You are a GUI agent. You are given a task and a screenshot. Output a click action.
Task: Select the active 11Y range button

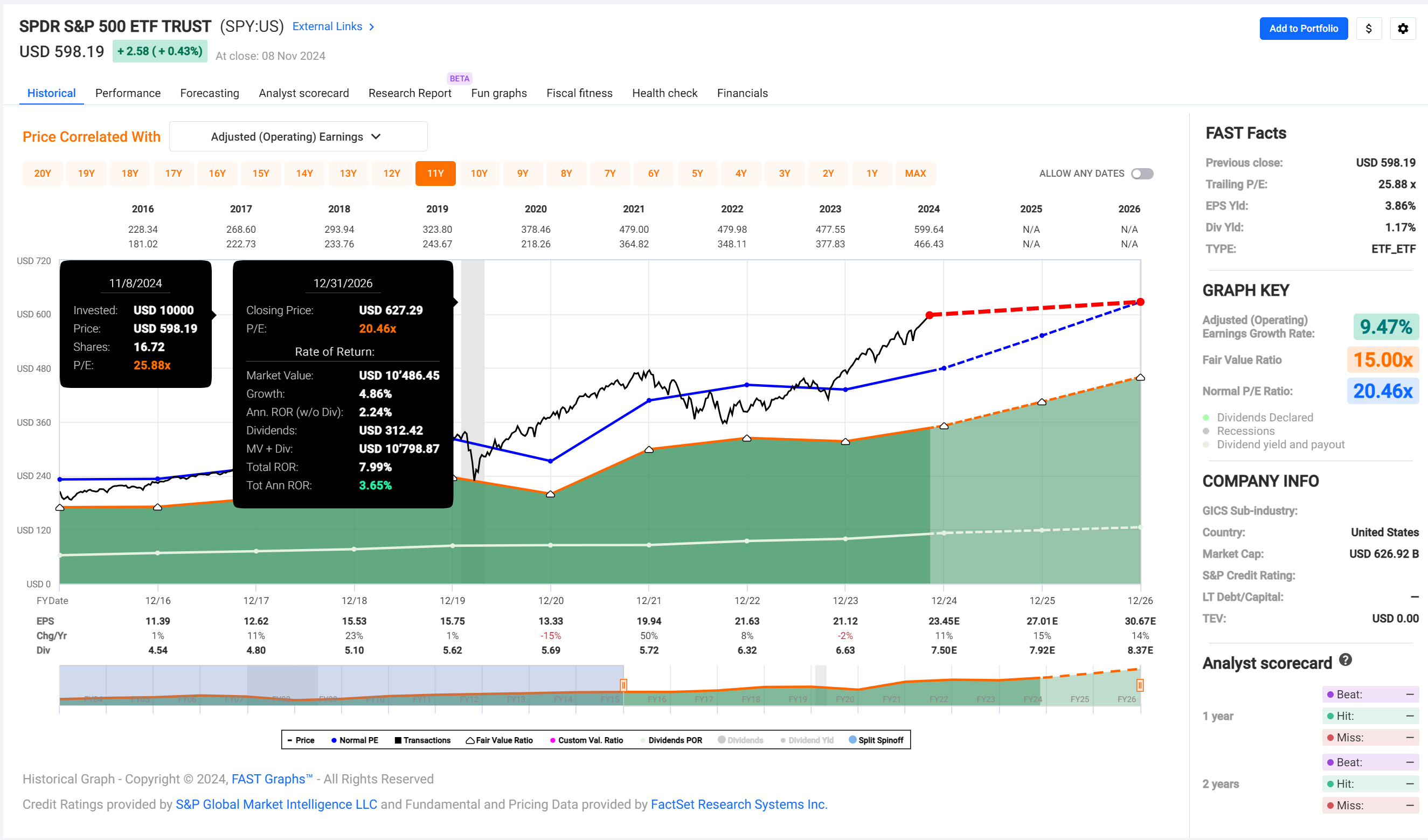pos(435,173)
